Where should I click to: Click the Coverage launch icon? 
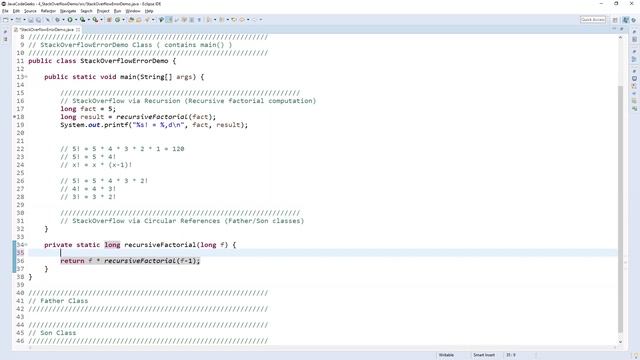point(82,20)
